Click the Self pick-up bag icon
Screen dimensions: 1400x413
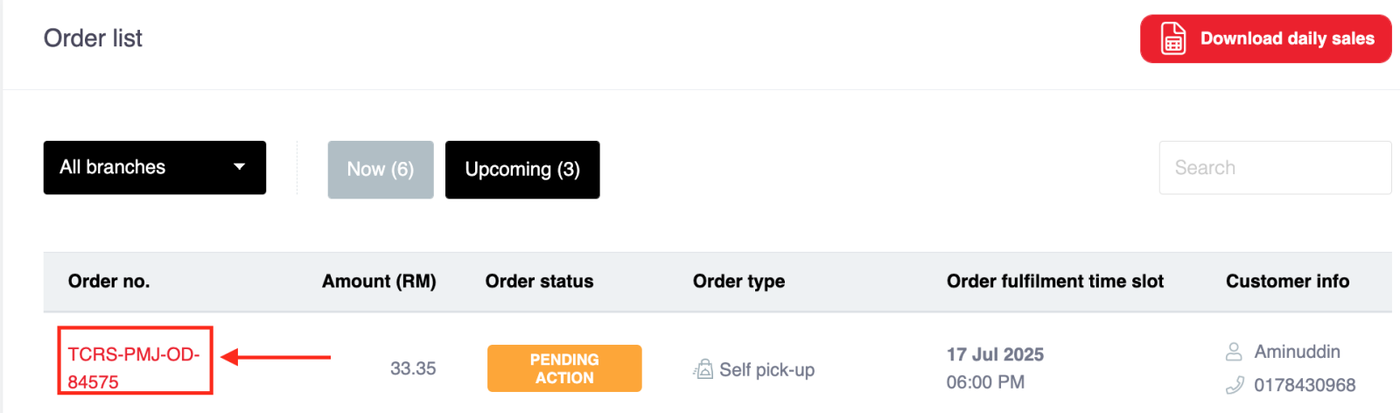point(703,370)
